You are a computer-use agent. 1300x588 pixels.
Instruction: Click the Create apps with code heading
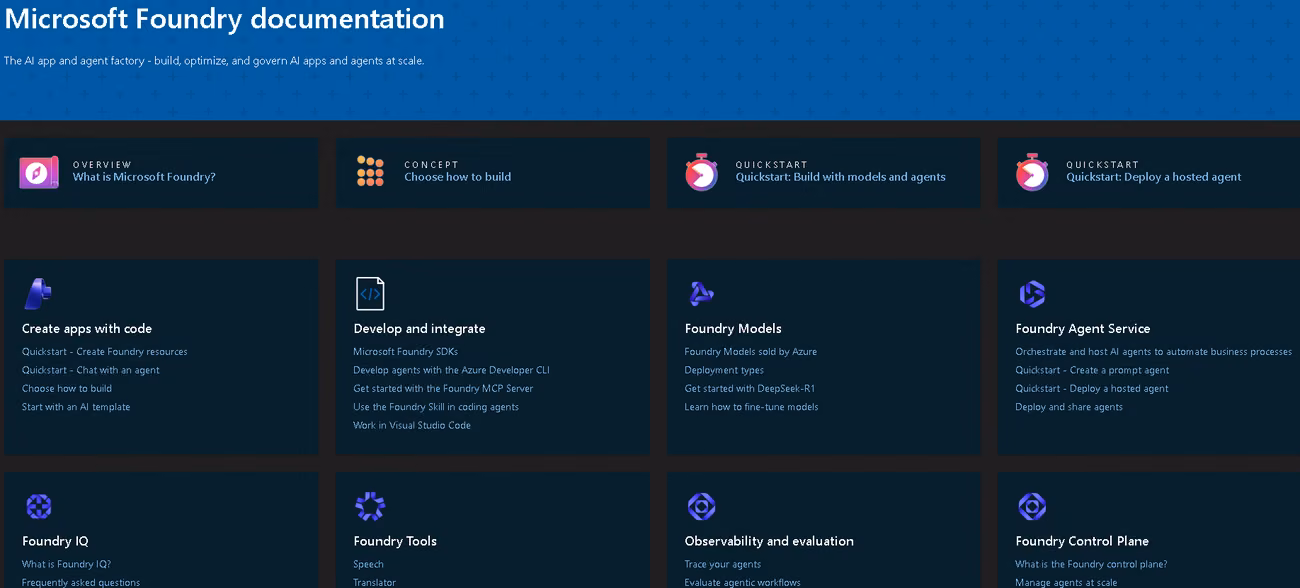point(87,328)
